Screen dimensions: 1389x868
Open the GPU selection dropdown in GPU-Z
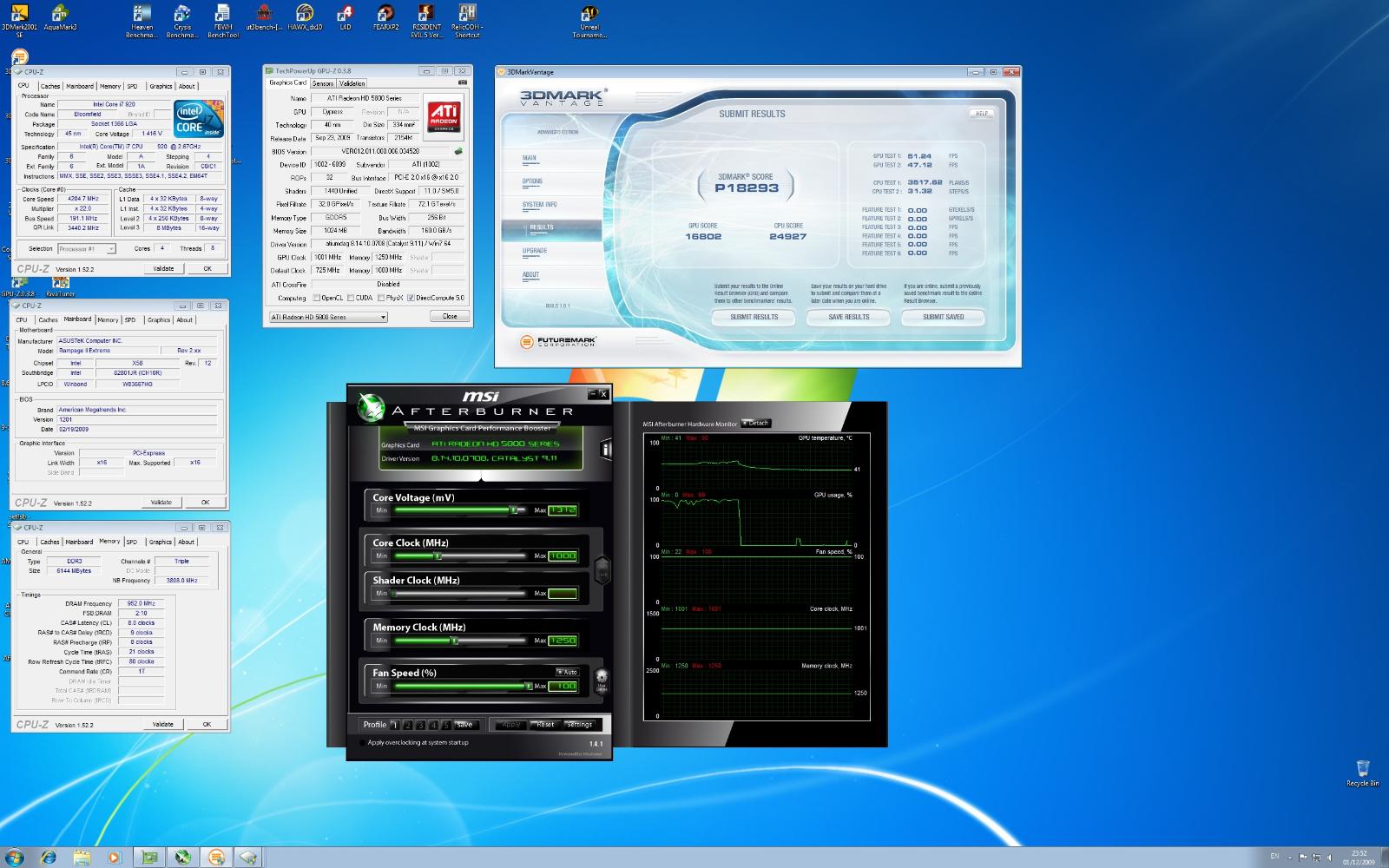328,317
